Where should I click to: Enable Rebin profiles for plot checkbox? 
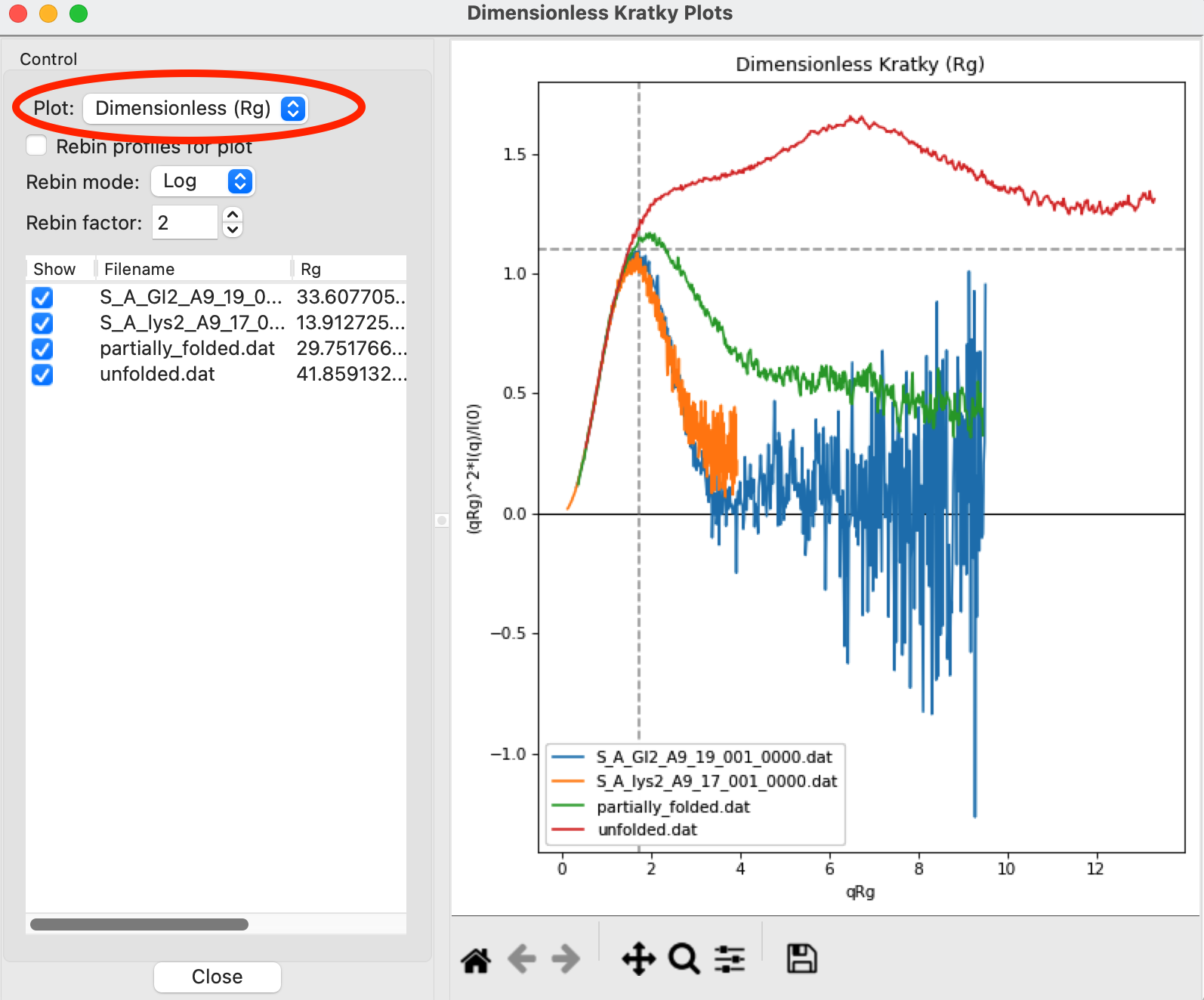36,145
